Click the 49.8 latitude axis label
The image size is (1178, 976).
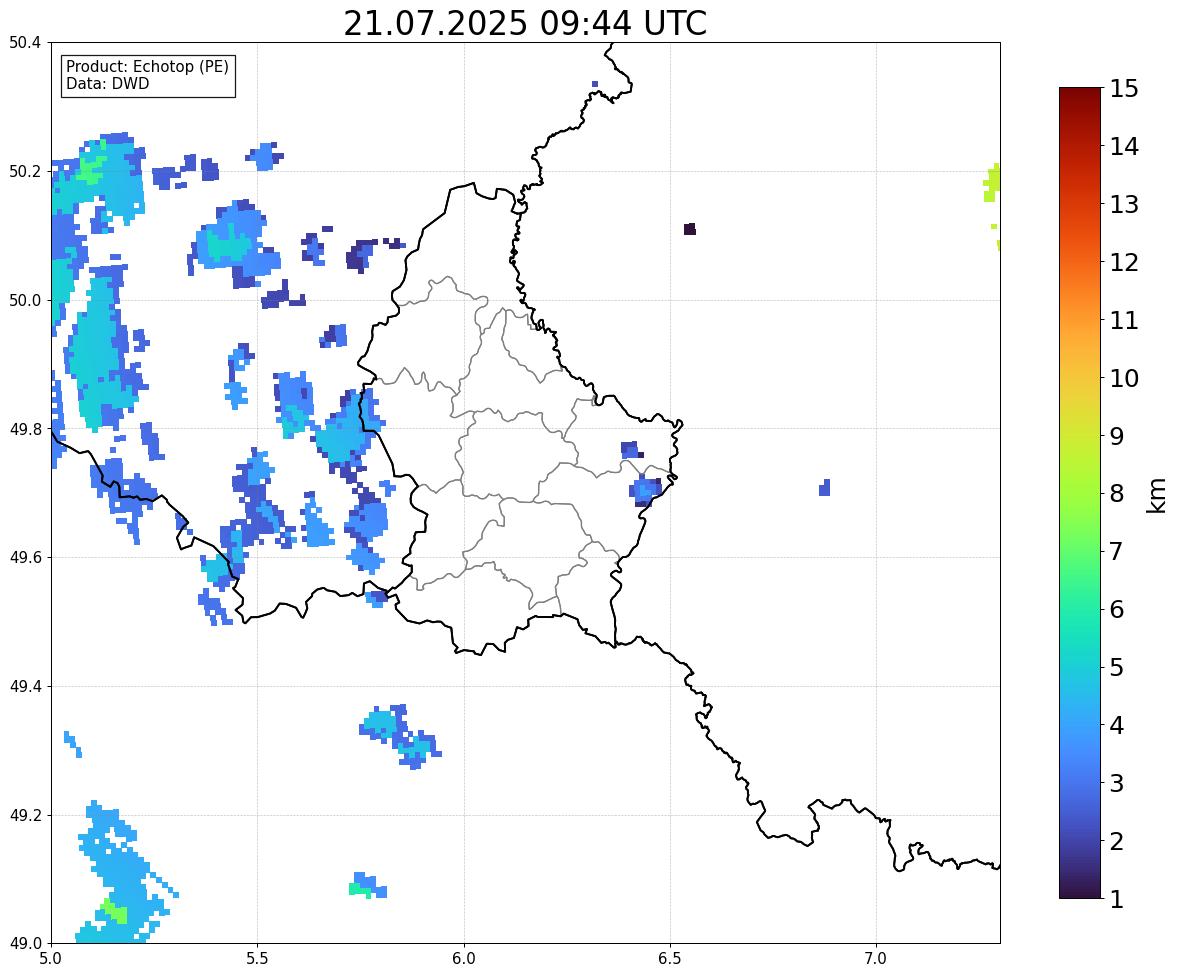(25, 429)
